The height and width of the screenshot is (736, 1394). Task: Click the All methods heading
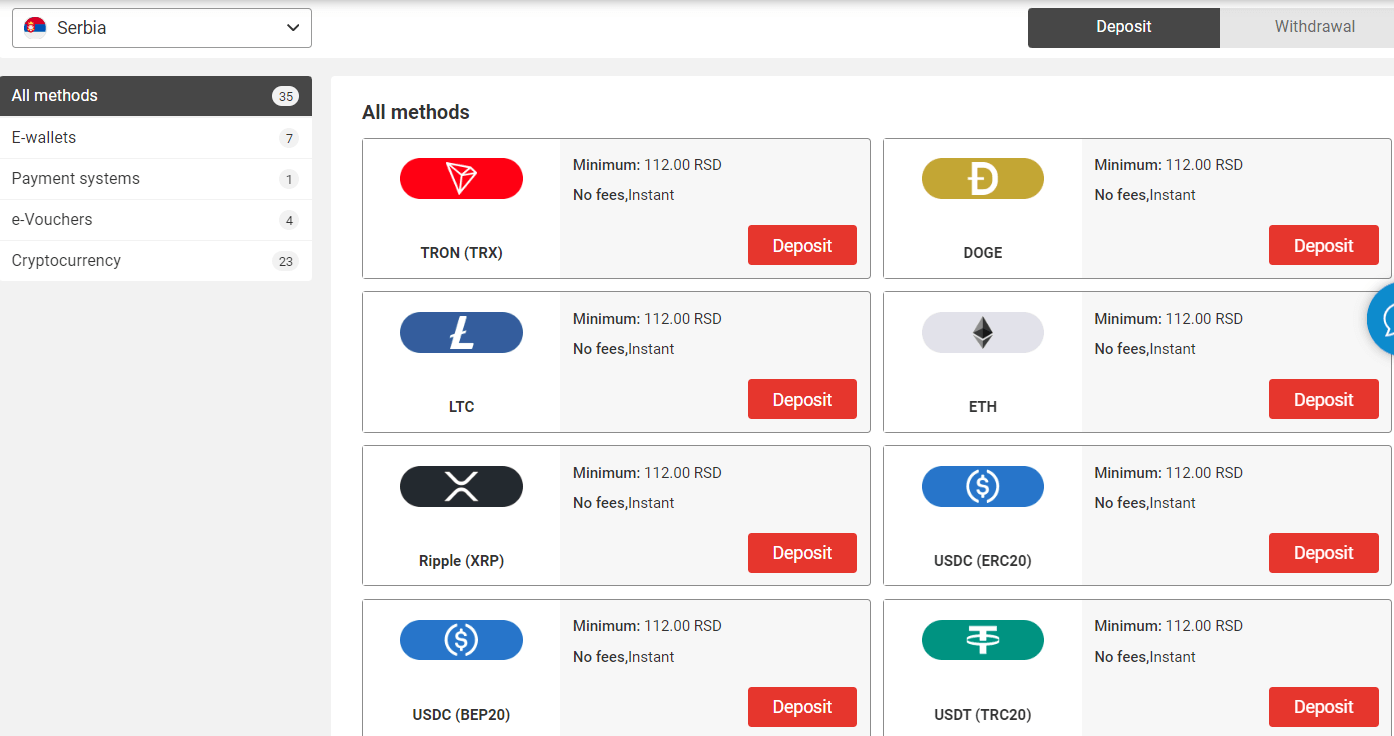pos(416,112)
